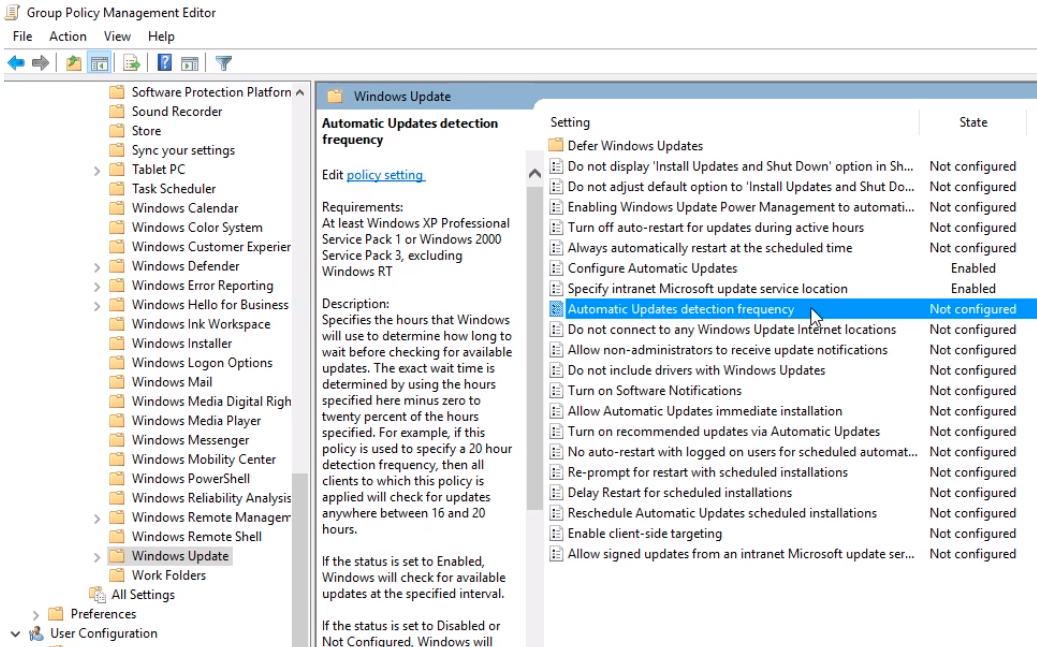Expand the Windows Defender tree node
This screenshot has height=647, width=1037.
coord(97,267)
